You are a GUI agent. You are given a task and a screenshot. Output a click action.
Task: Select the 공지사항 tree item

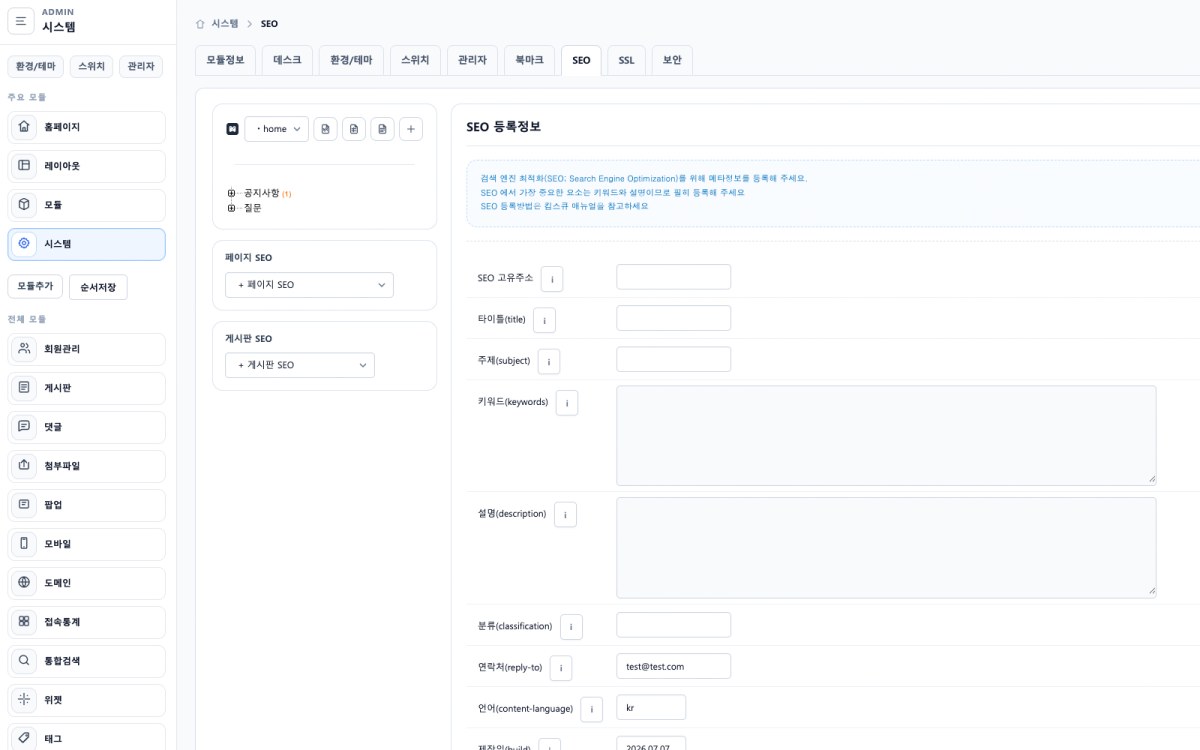point(262,193)
